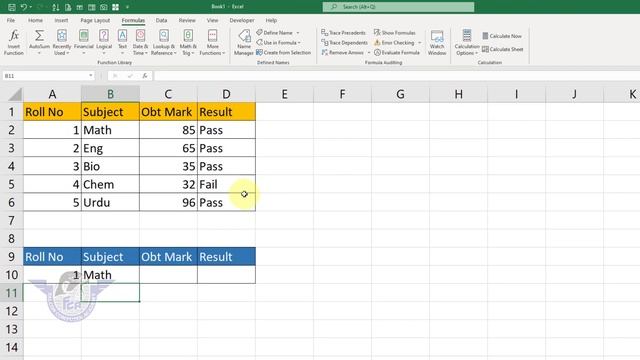Click the Undo arrow icon
The height and width of the screenshot is (360, 640).
[x=24, y=7]
